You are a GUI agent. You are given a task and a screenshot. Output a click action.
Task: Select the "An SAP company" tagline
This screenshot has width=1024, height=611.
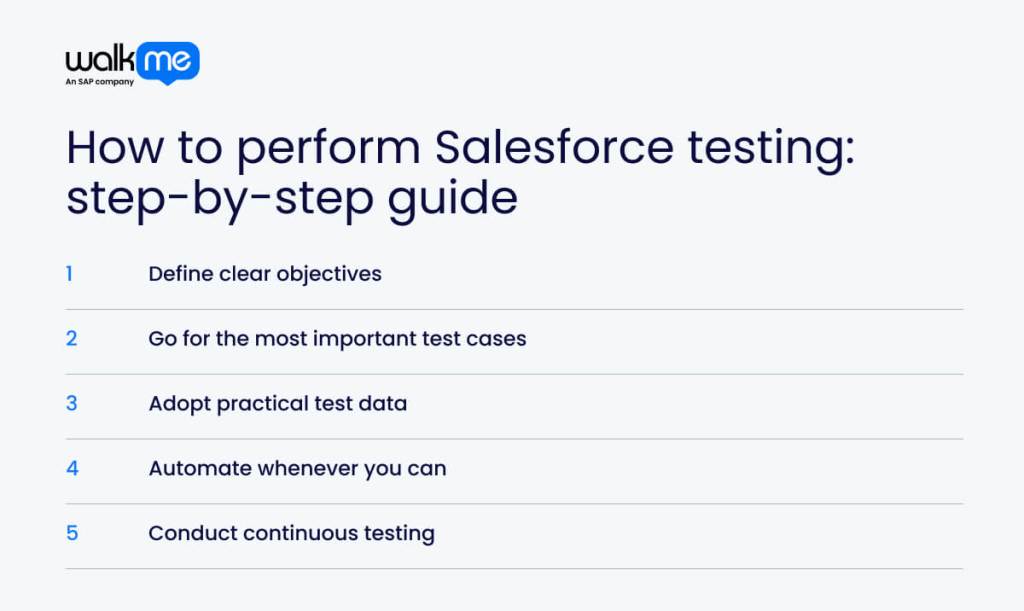tap(99, 82)
